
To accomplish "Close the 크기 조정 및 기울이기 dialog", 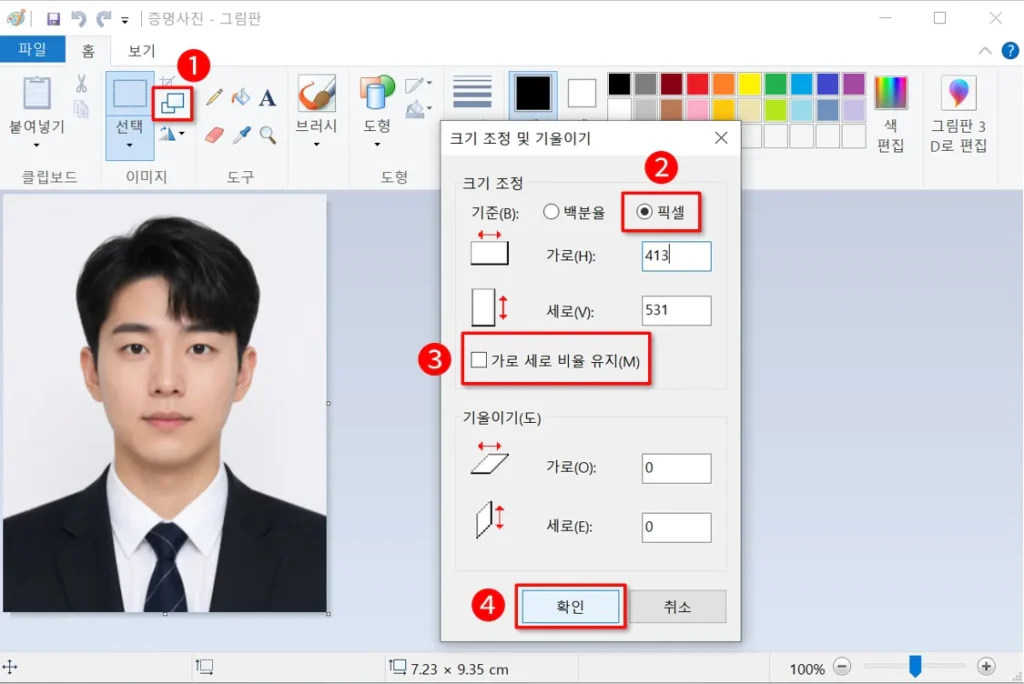I will [x=721, y=138].
